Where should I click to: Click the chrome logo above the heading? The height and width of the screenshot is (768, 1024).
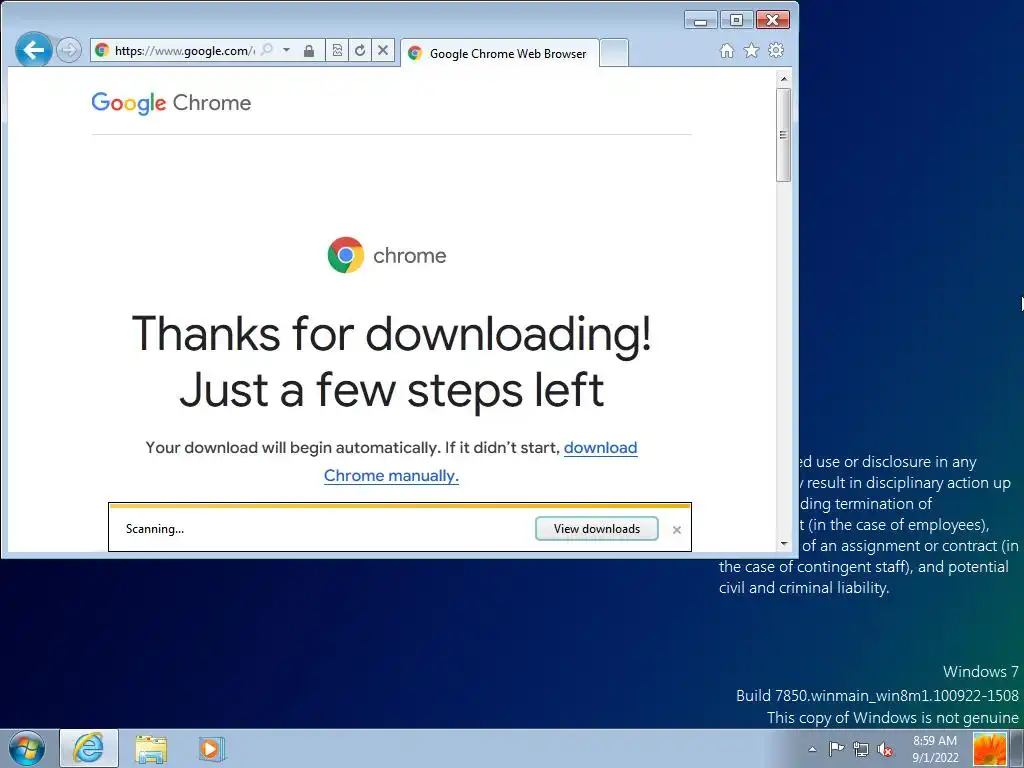387,255
